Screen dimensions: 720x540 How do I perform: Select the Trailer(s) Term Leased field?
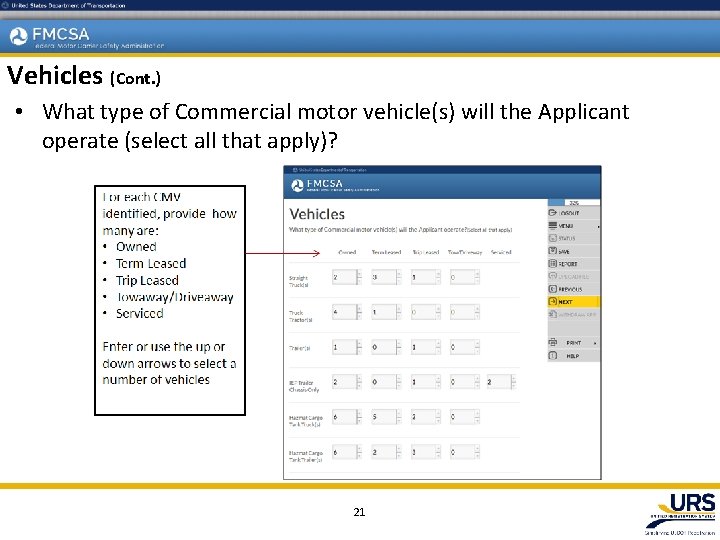tap(386, 347)
